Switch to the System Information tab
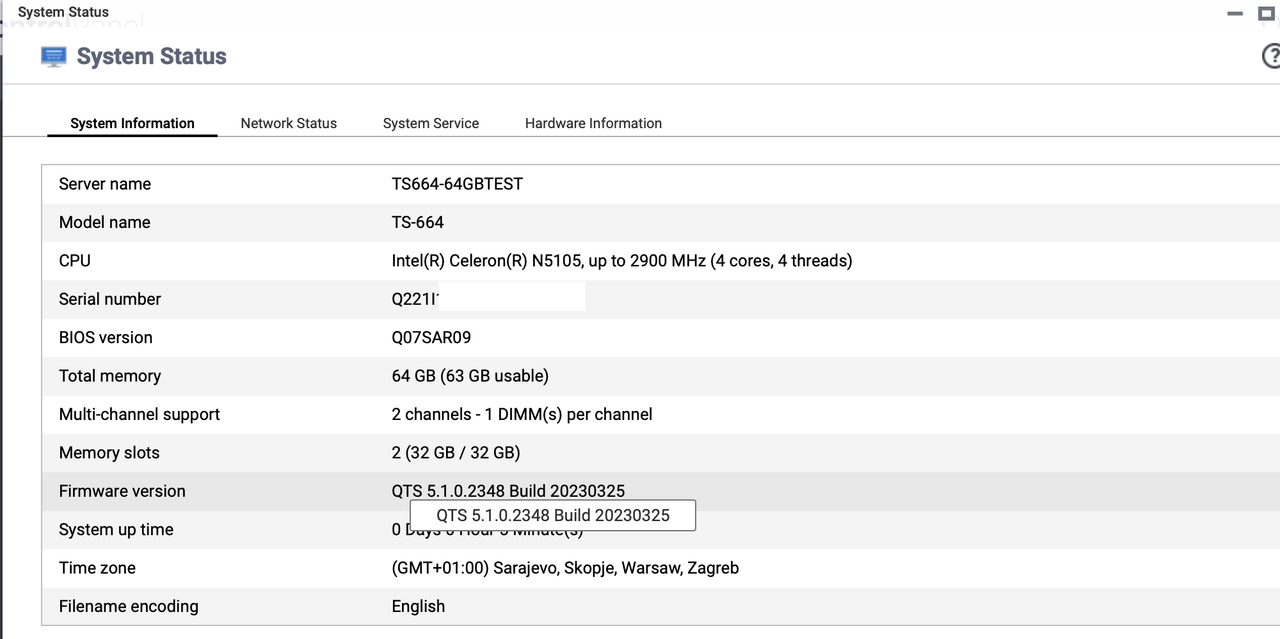The width and height of the screenshot is (1280, 639). pyautogui.click(x=132, y=123)
